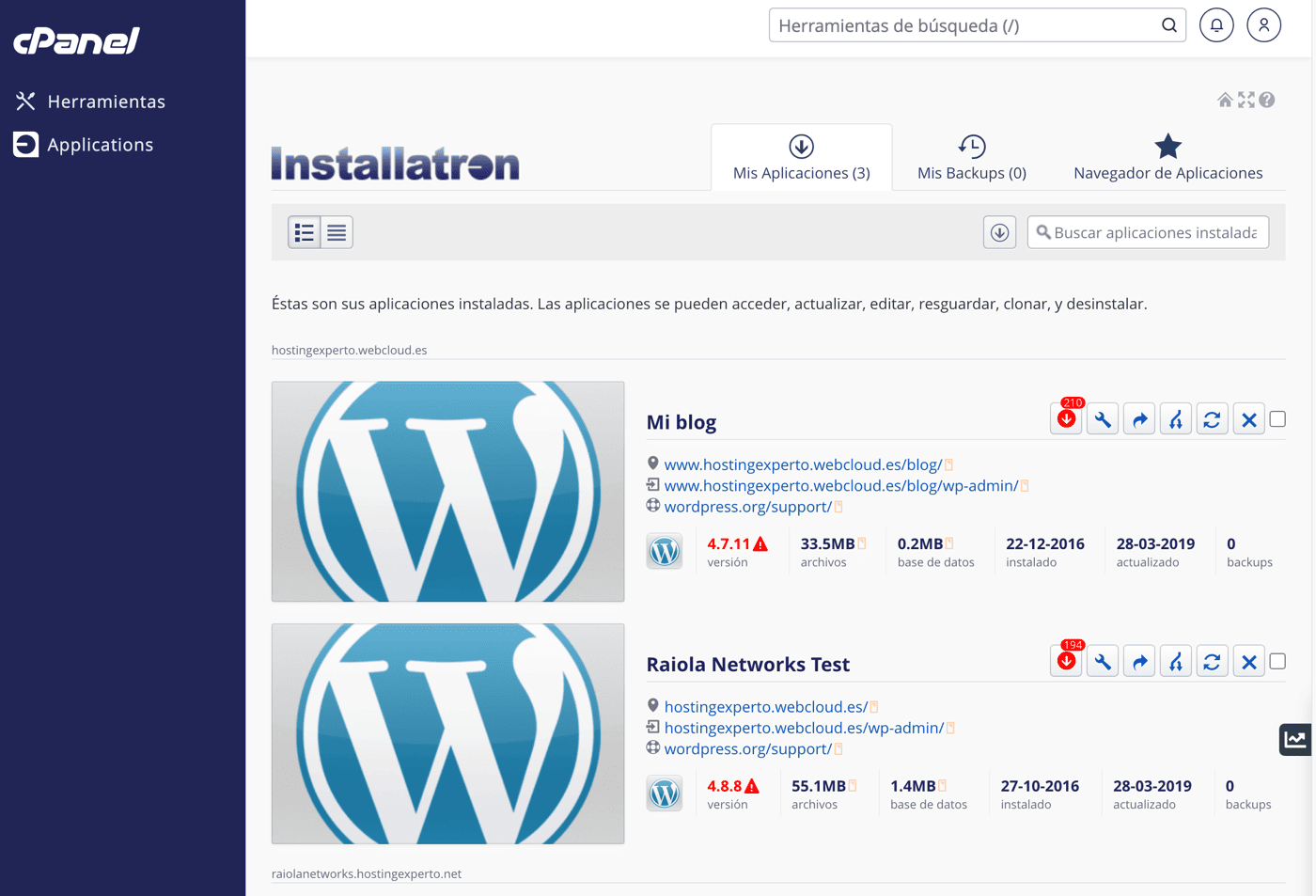Open hostingexperto.webcloud.es/wp-admin/ link
This screenshot has width=1316, height=896.
point(804,728)
